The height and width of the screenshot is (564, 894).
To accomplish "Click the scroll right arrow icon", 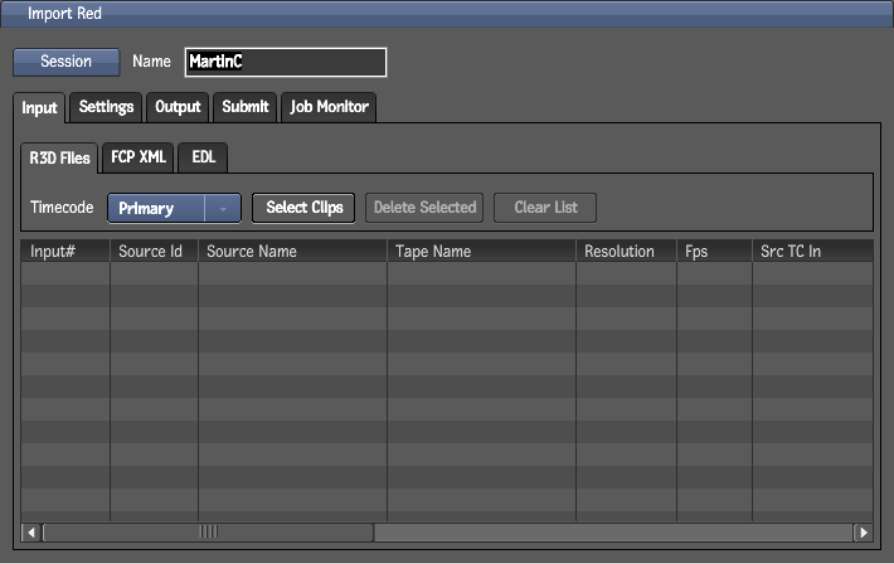I will click(x=862, y=532).
